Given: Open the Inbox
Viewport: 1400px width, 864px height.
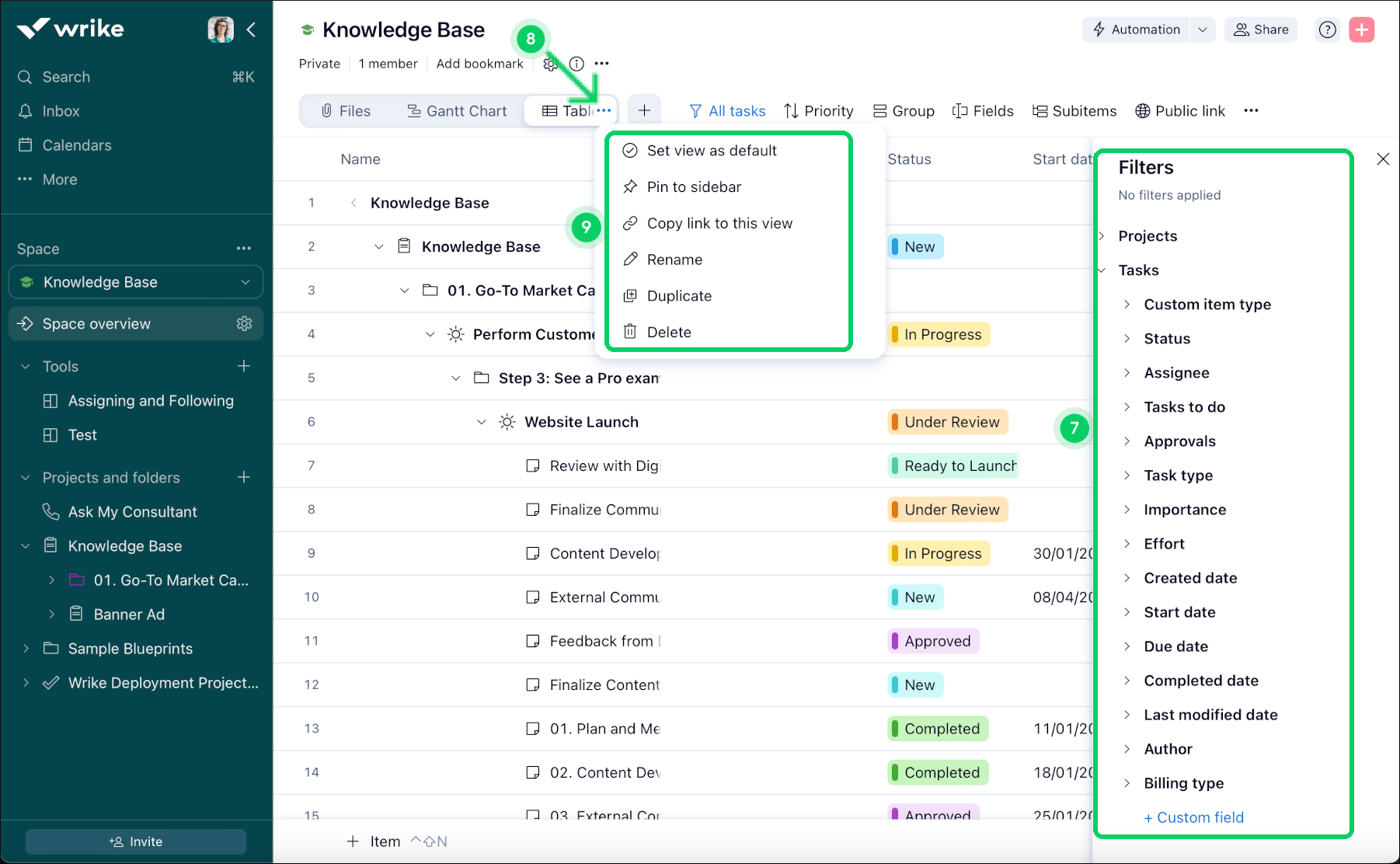Looking at the screenshot, I should 61,110.
